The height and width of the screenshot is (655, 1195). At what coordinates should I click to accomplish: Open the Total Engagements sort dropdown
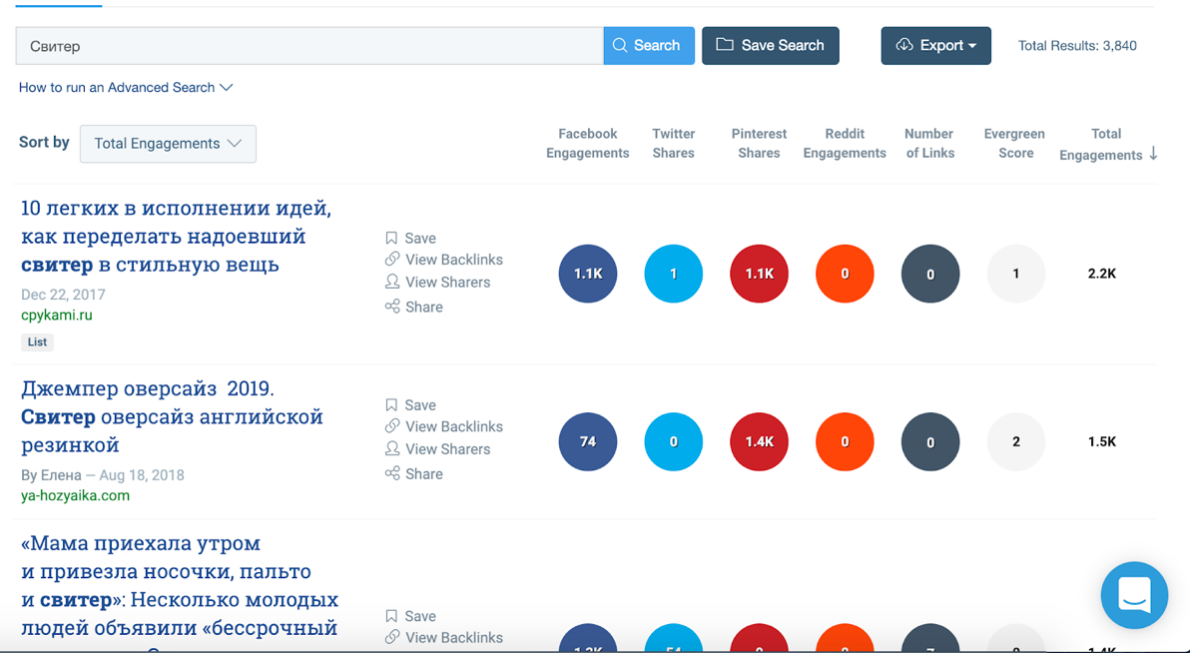pos(168,144)
